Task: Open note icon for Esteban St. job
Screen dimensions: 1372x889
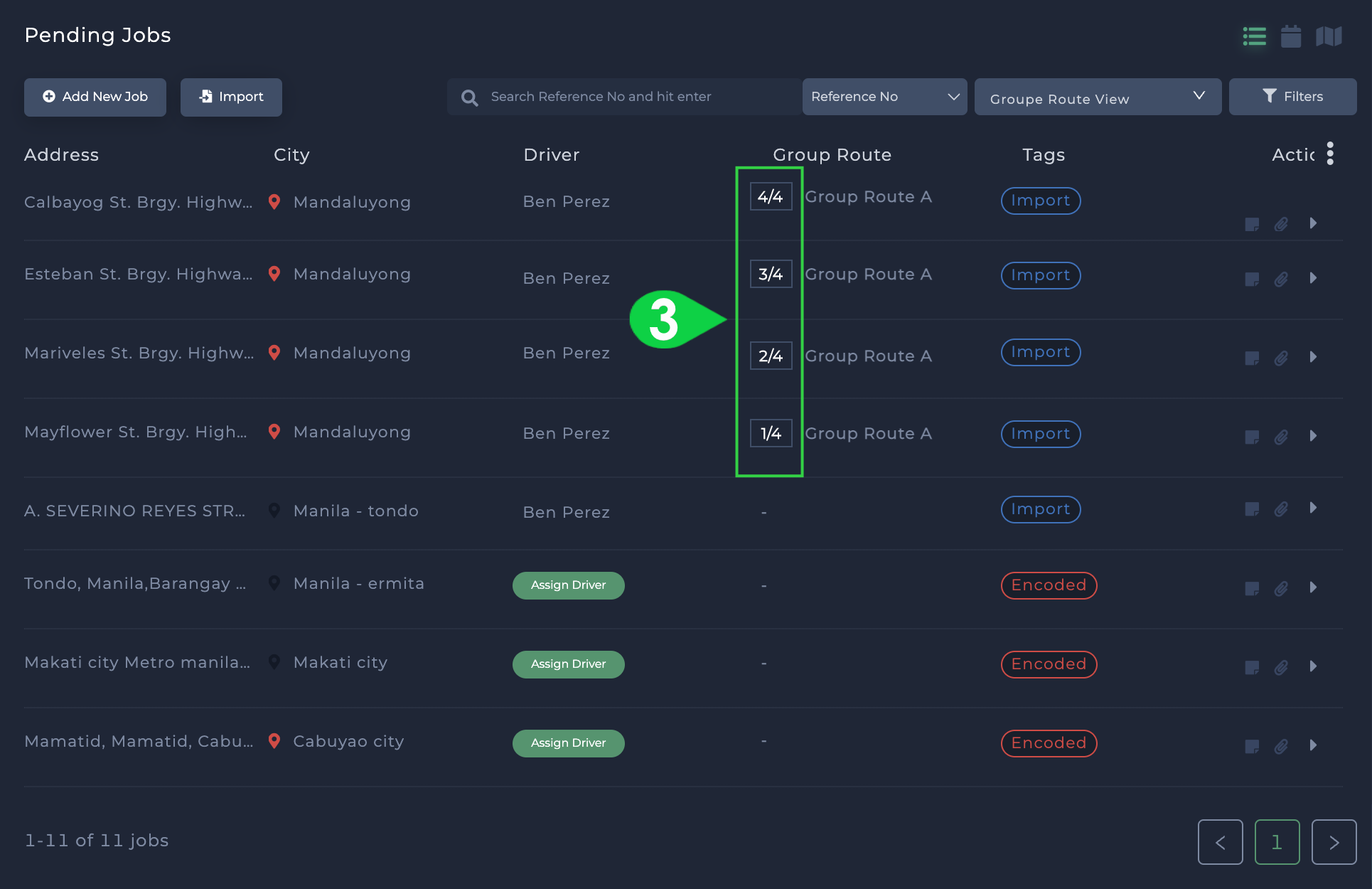Action: point(1252,280)
